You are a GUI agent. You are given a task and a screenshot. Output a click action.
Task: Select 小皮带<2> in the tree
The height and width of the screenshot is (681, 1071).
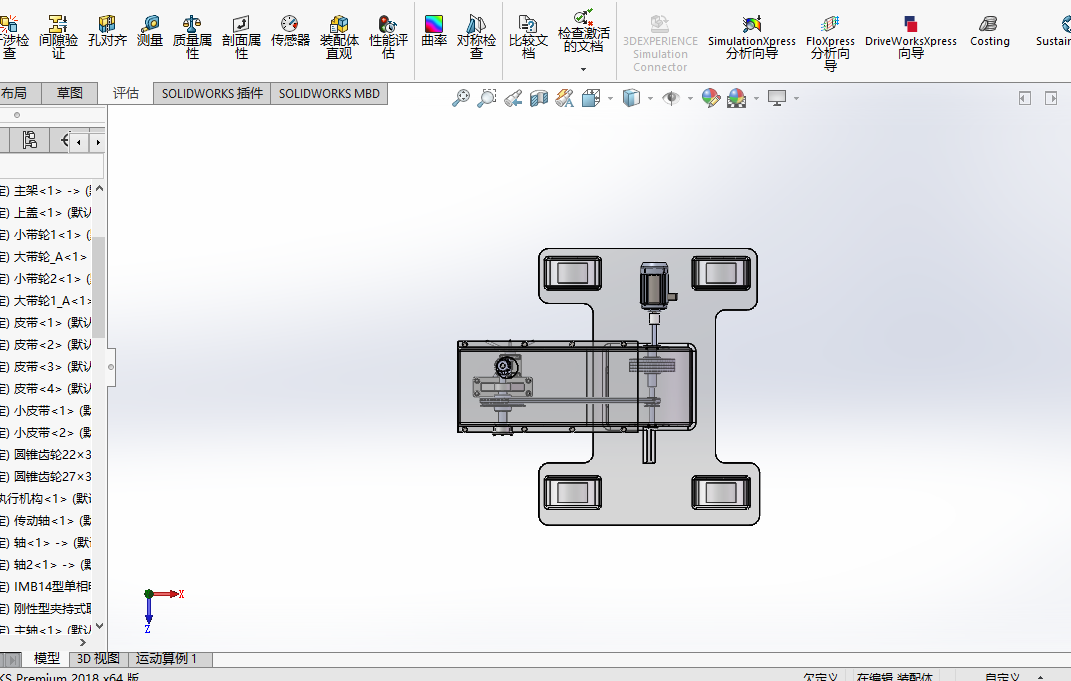tap(46, 433)
